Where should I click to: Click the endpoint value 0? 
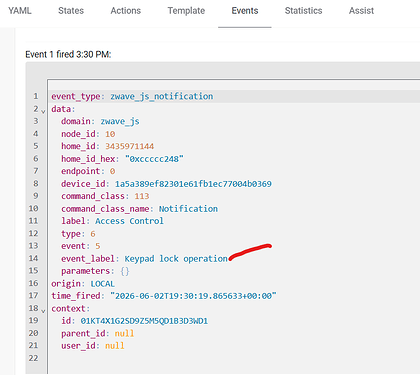coord(112,171)
